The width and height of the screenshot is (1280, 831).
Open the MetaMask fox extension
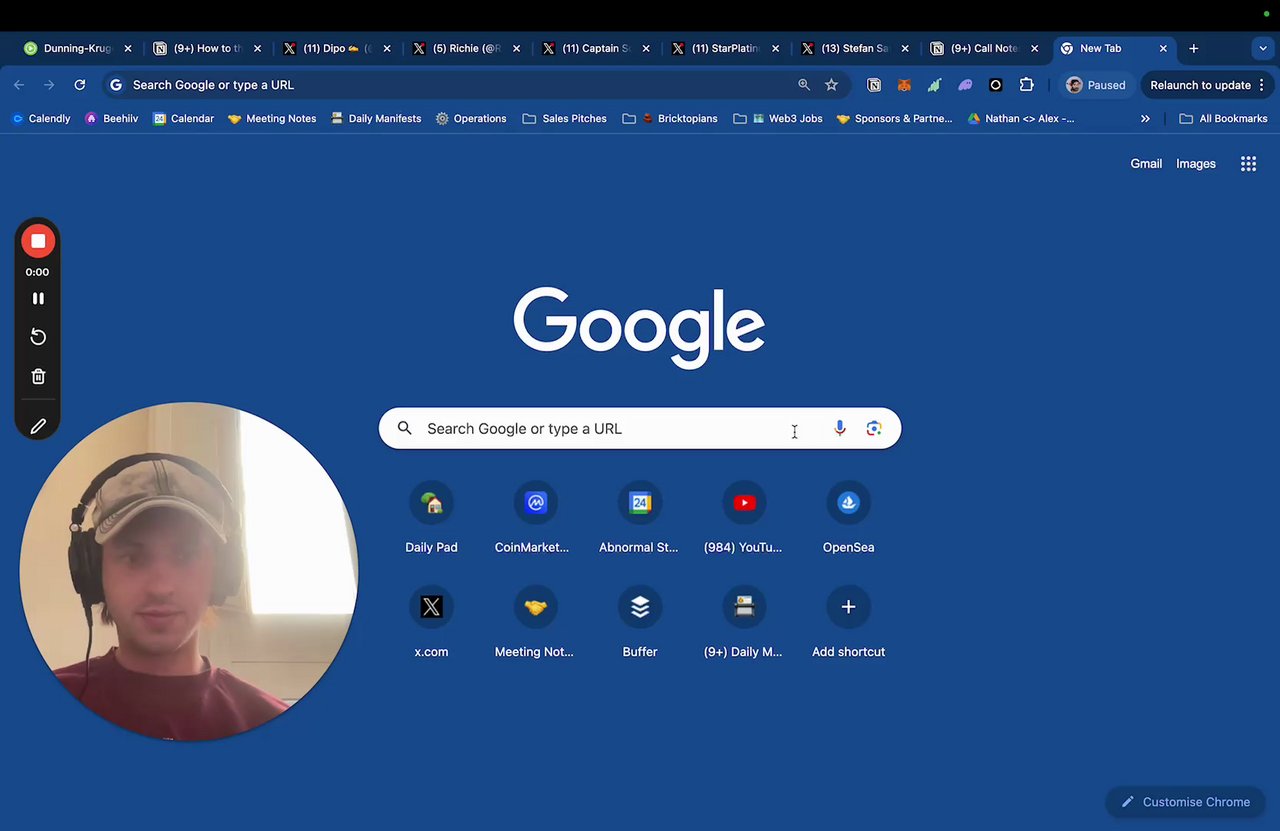tap(904, 85)
